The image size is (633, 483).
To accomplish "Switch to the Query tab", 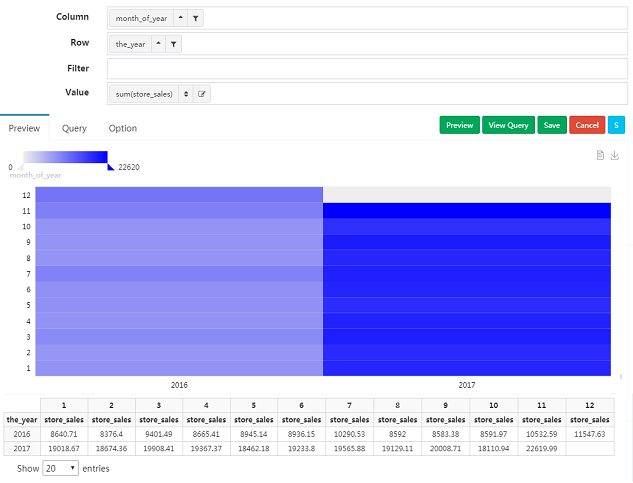I will [x=74, y=128].
